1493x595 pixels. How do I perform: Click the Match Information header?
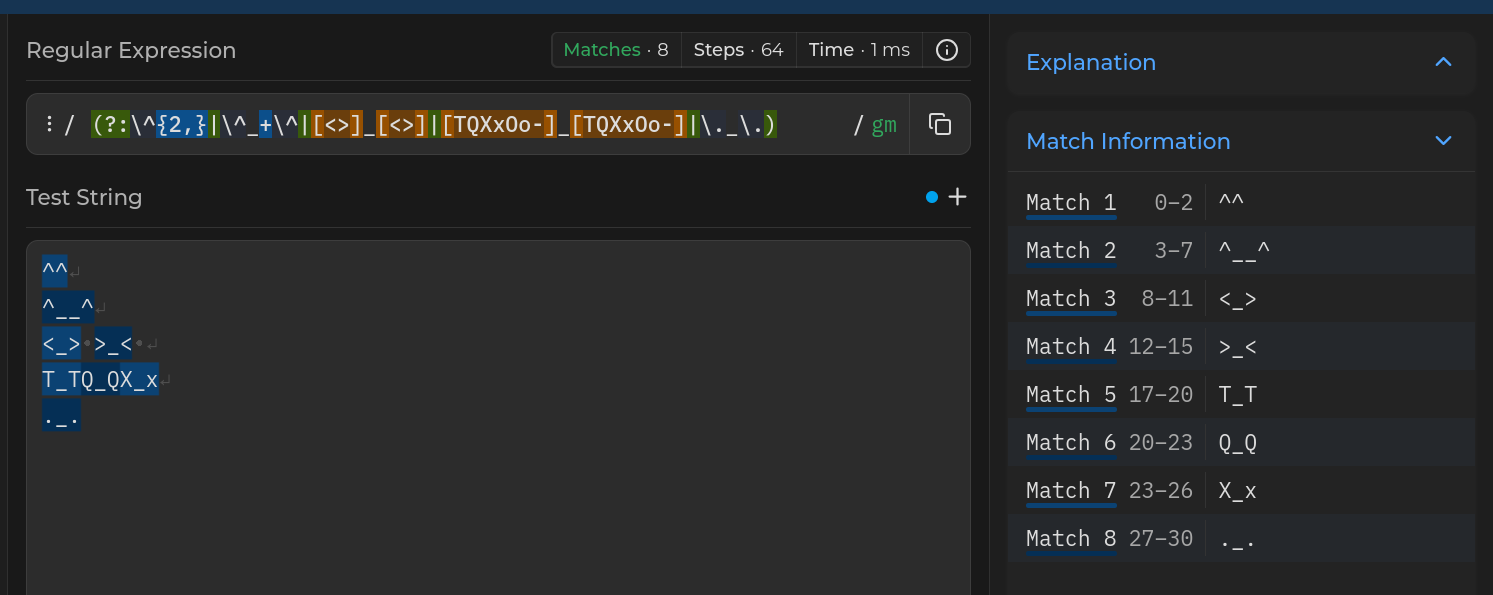1241,141
